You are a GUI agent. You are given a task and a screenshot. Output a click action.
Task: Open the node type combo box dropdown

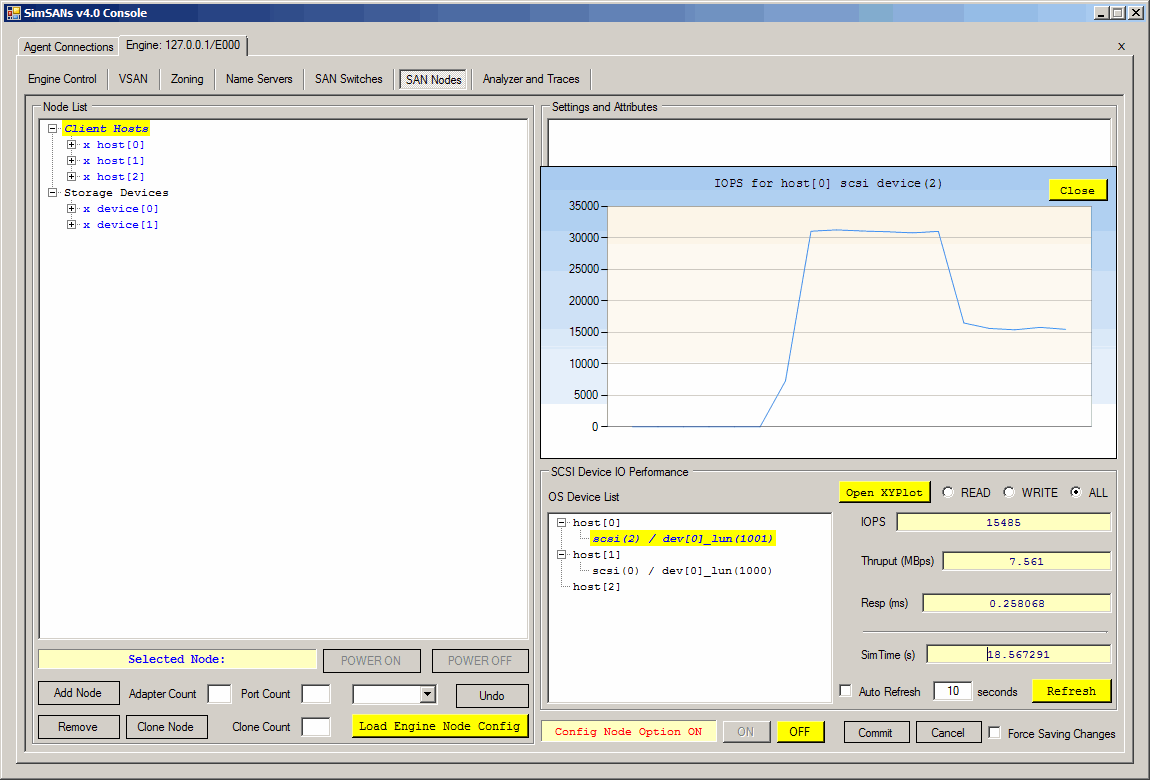coord(428,694)
